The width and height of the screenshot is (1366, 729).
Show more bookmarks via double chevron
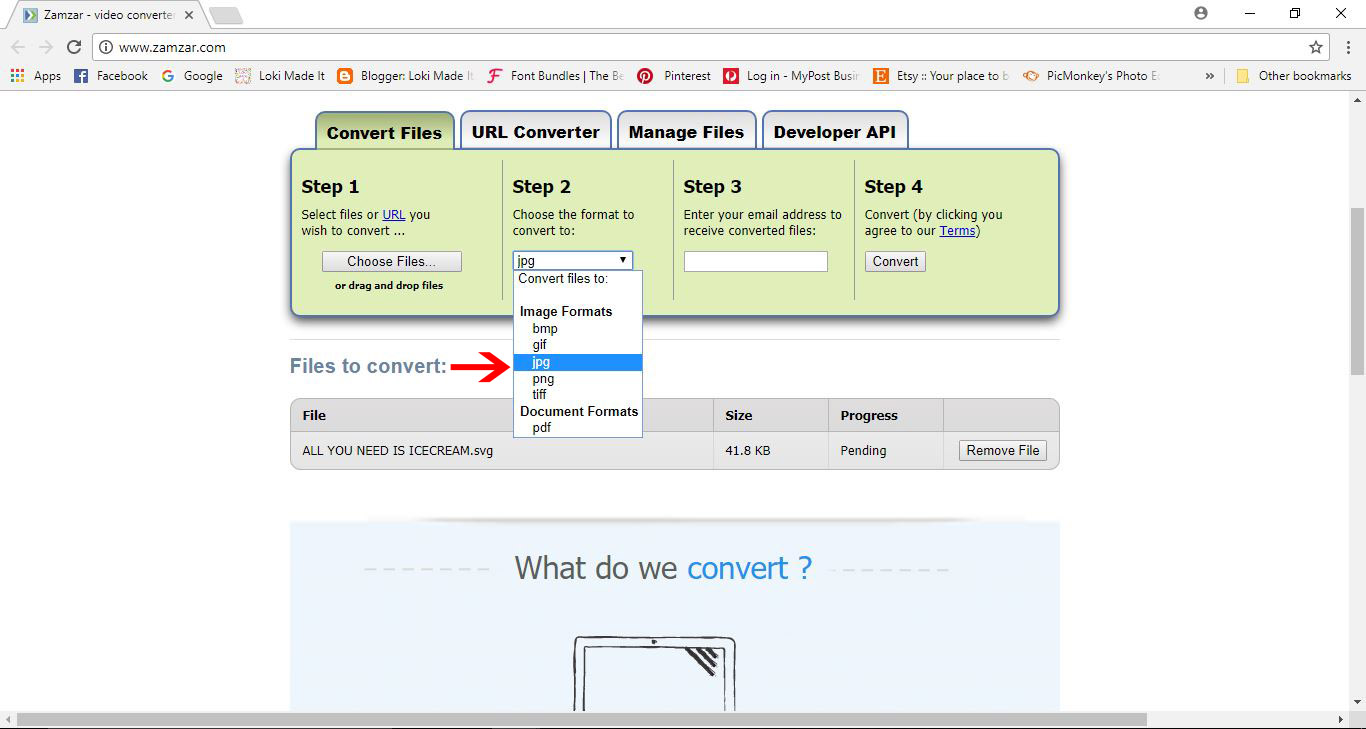(x=1210, y=76)
